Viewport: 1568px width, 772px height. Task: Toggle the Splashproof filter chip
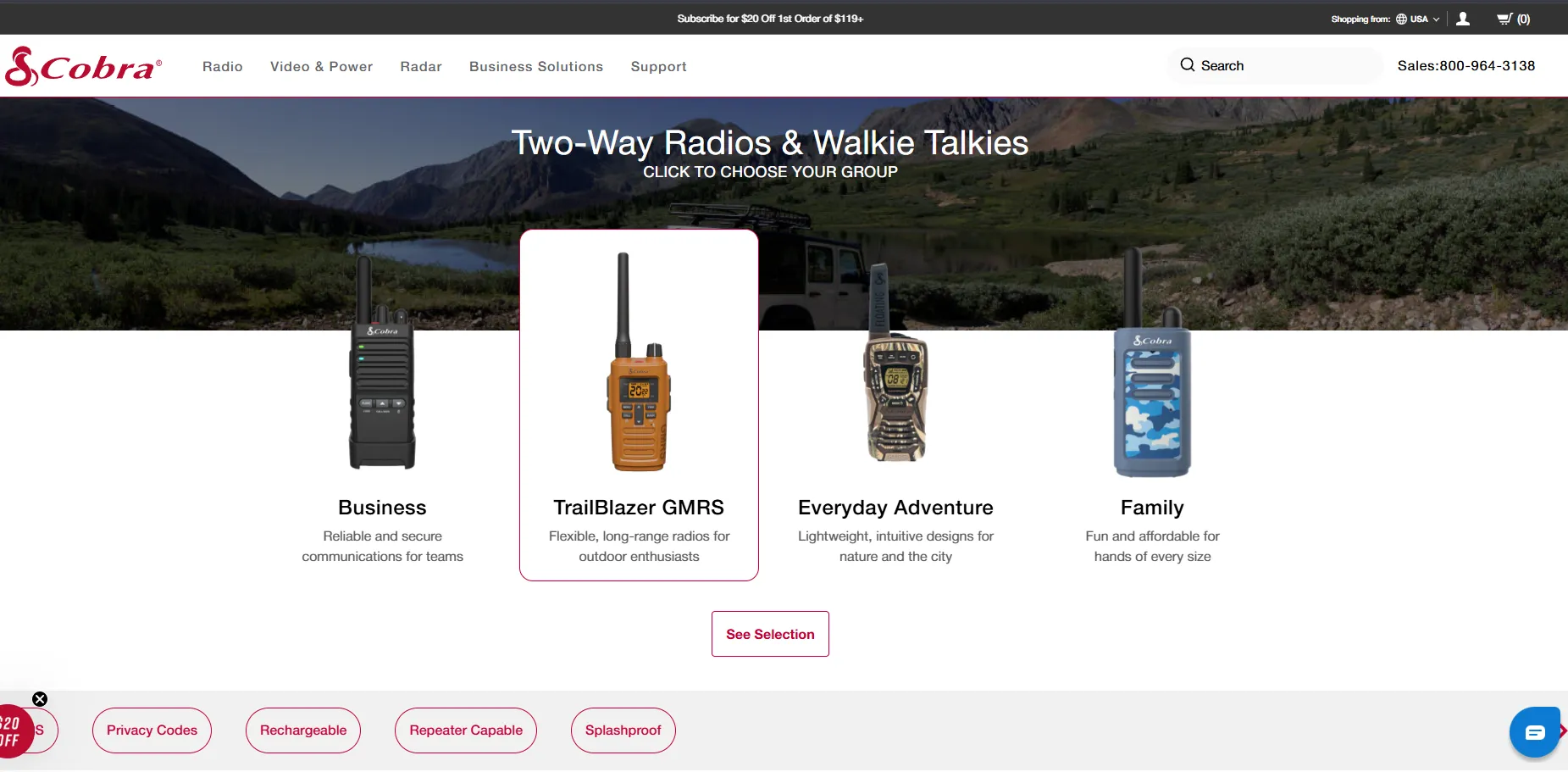click(623, 730)
